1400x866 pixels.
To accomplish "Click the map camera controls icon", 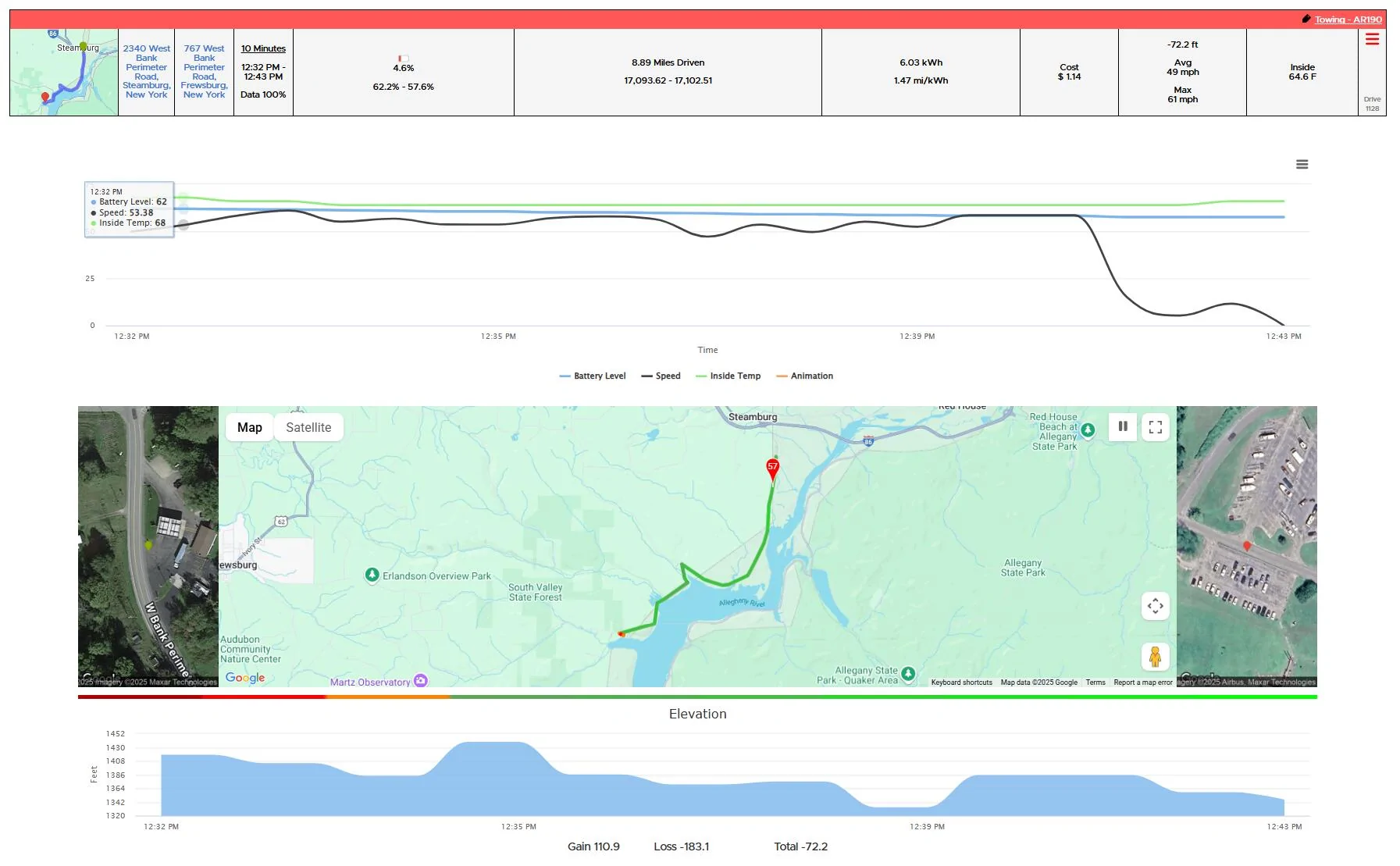I will (1156, 606).
